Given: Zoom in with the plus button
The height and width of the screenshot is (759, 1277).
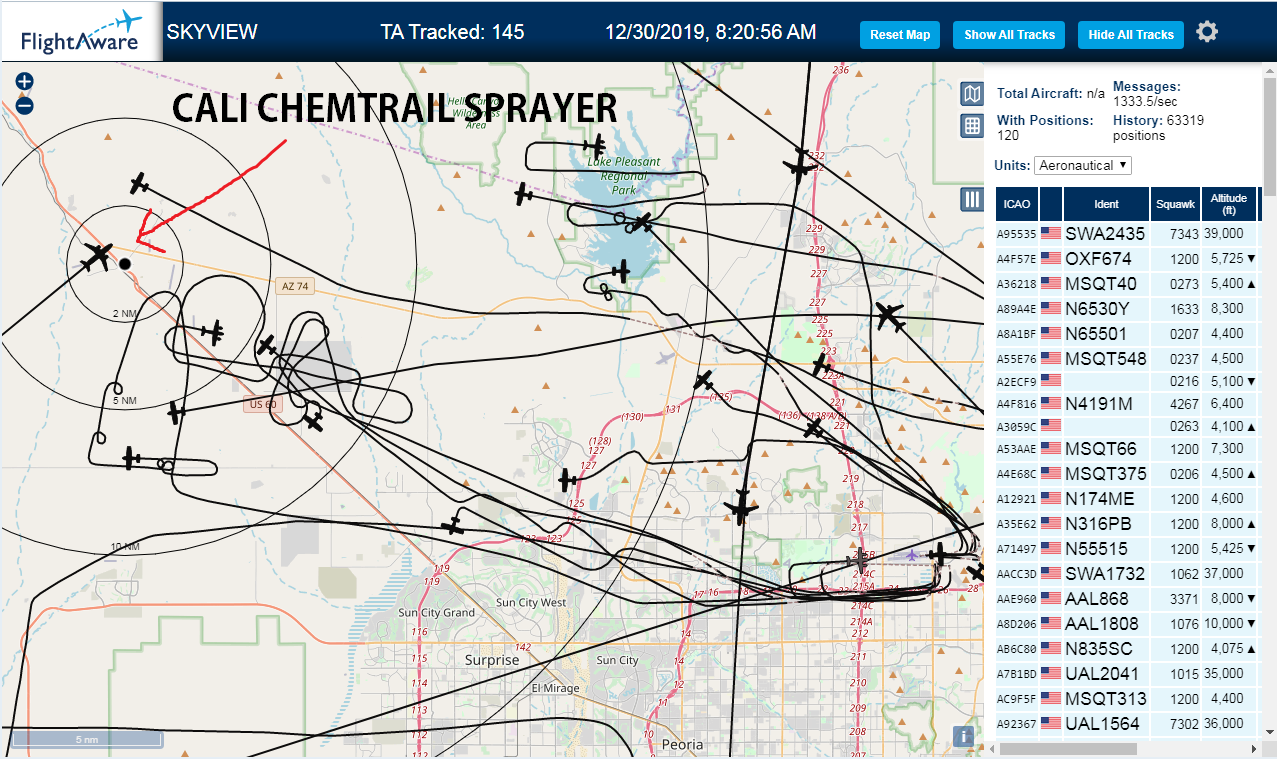Looking at the screenshot, I should [x=25, y=81].
